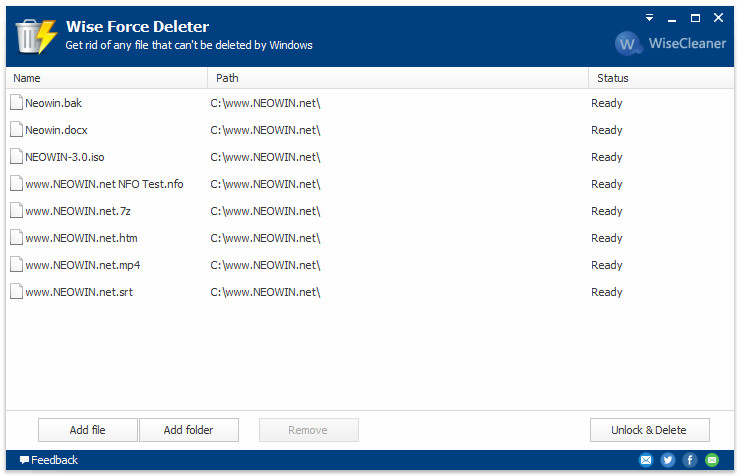
Task: Click the path of www.NEOWIN.net.7z row
Action: (x=265, y=211)
